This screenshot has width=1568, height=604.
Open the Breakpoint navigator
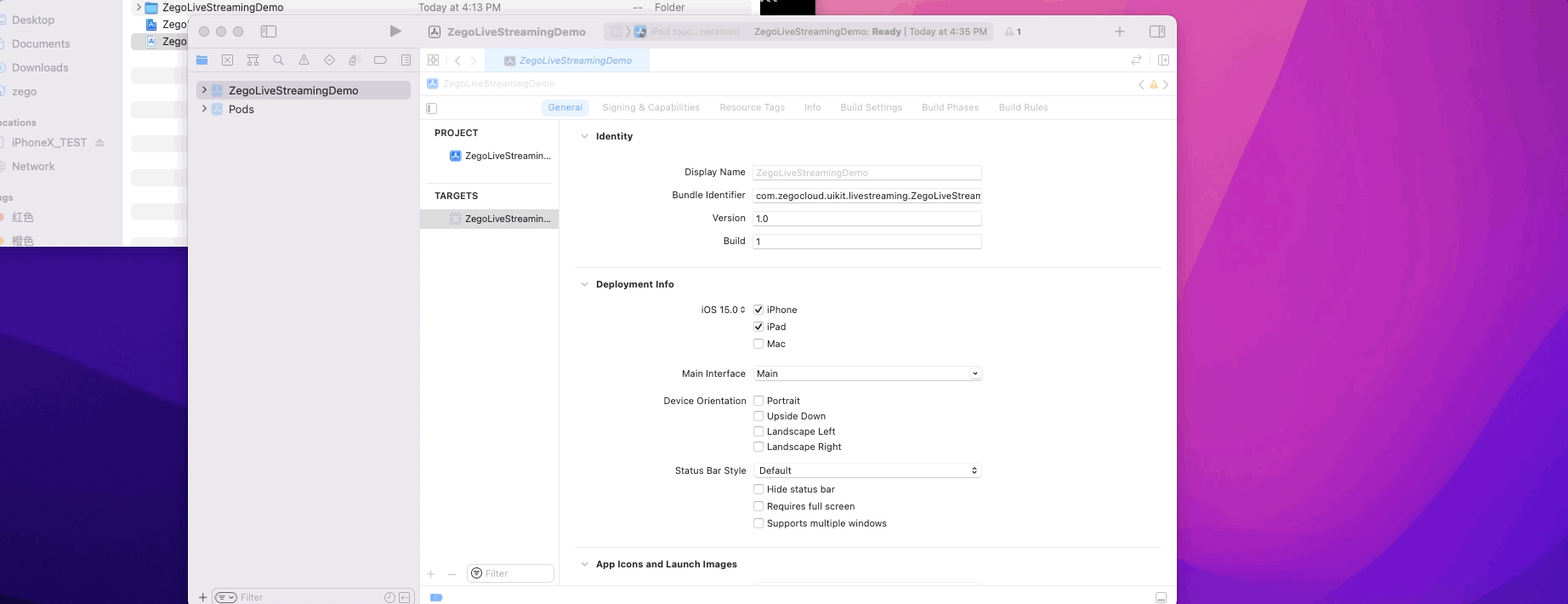click(x=380, y=60)
